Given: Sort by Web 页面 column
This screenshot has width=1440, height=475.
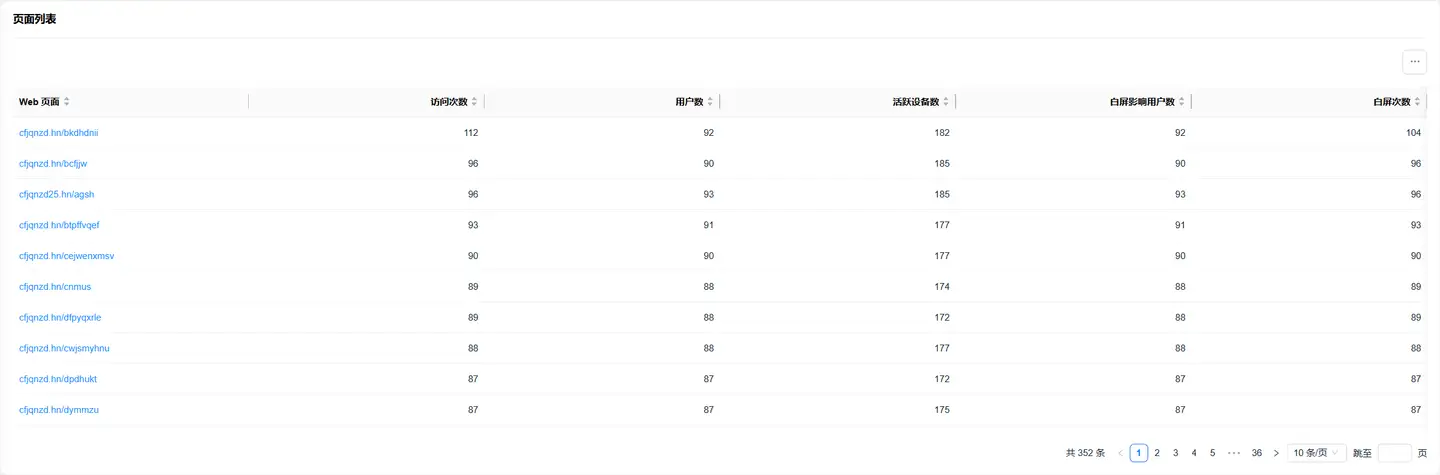Looking at the screenshot, I should coord(66,102).
